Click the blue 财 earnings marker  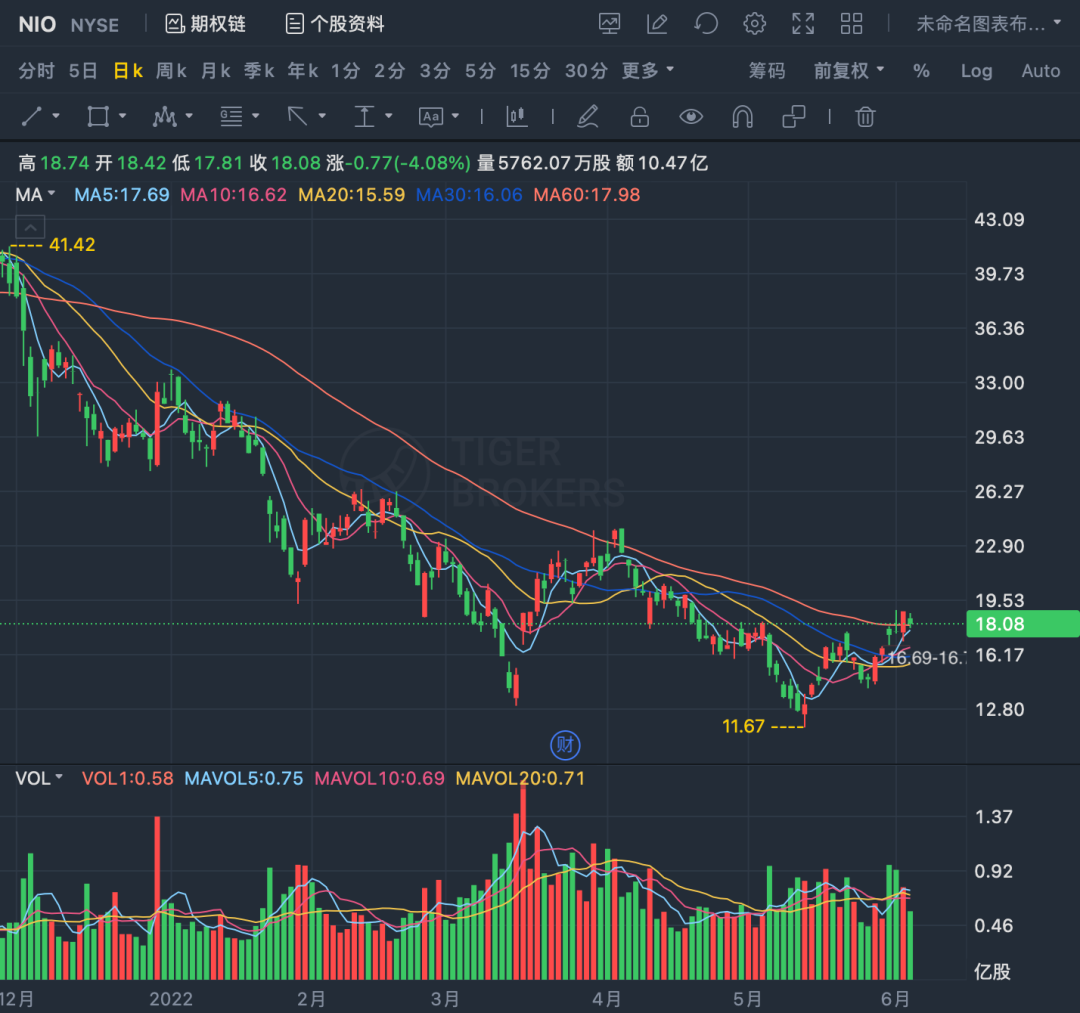(x=565, y=745)
